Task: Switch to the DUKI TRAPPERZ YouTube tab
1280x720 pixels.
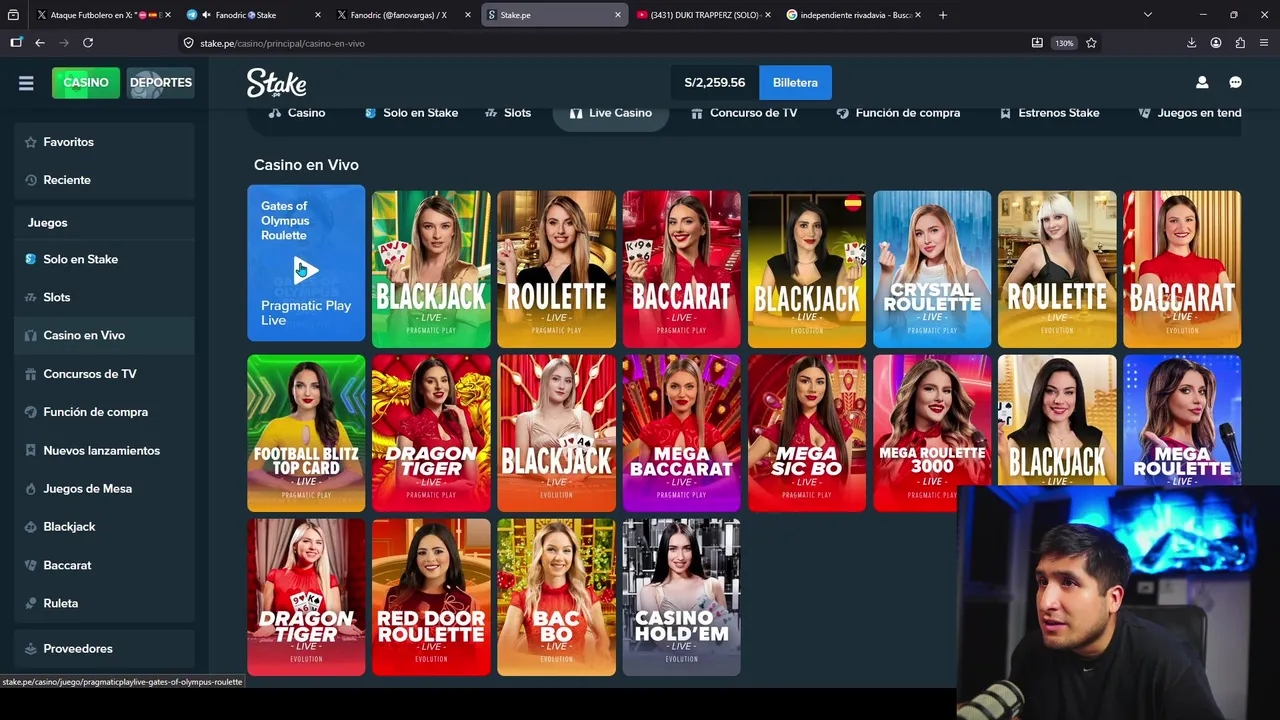Action: pyautogui.click(x=704, y=15)
